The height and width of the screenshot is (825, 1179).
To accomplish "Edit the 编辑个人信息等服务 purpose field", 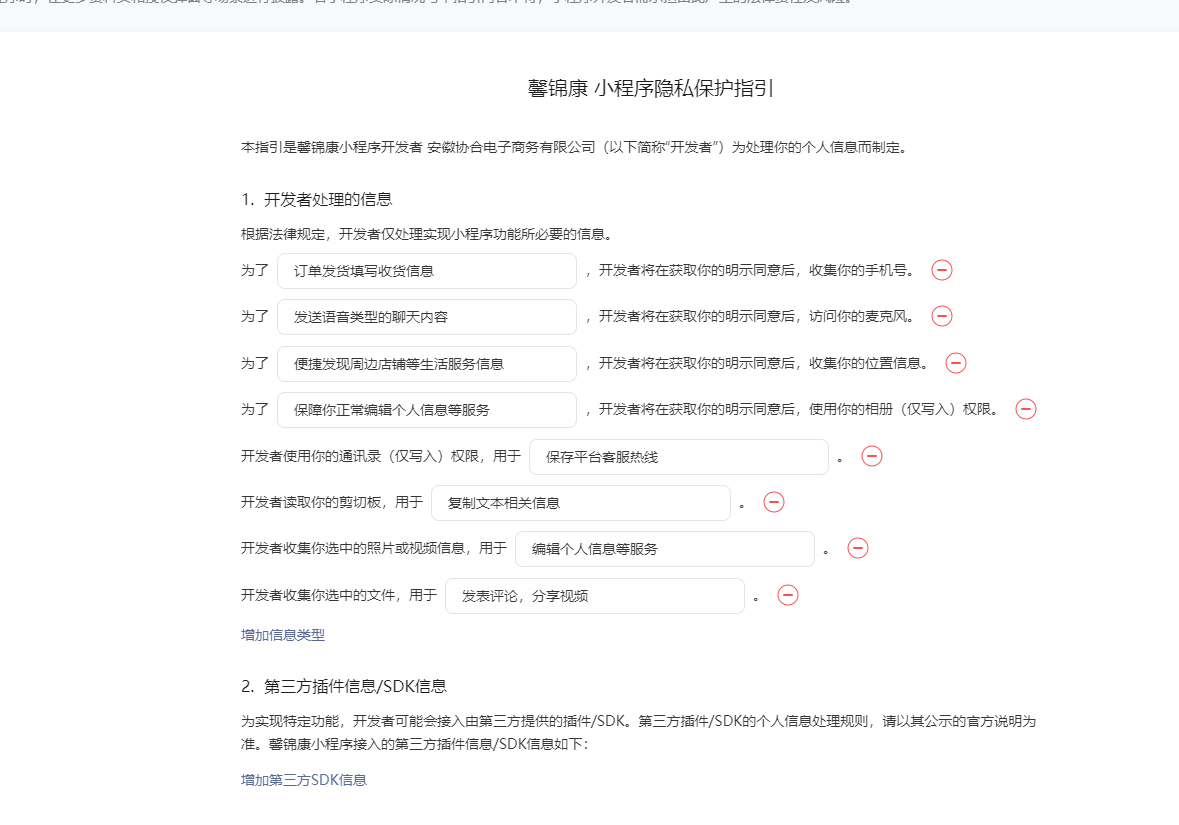I will [665, 549].
